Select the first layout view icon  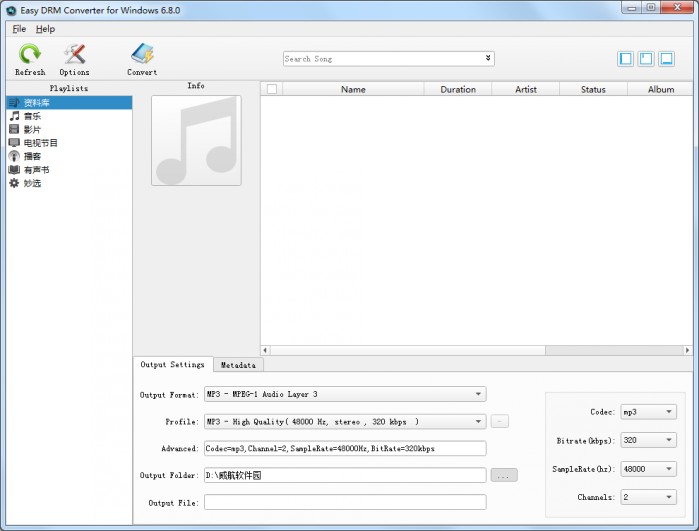(625, 58)
